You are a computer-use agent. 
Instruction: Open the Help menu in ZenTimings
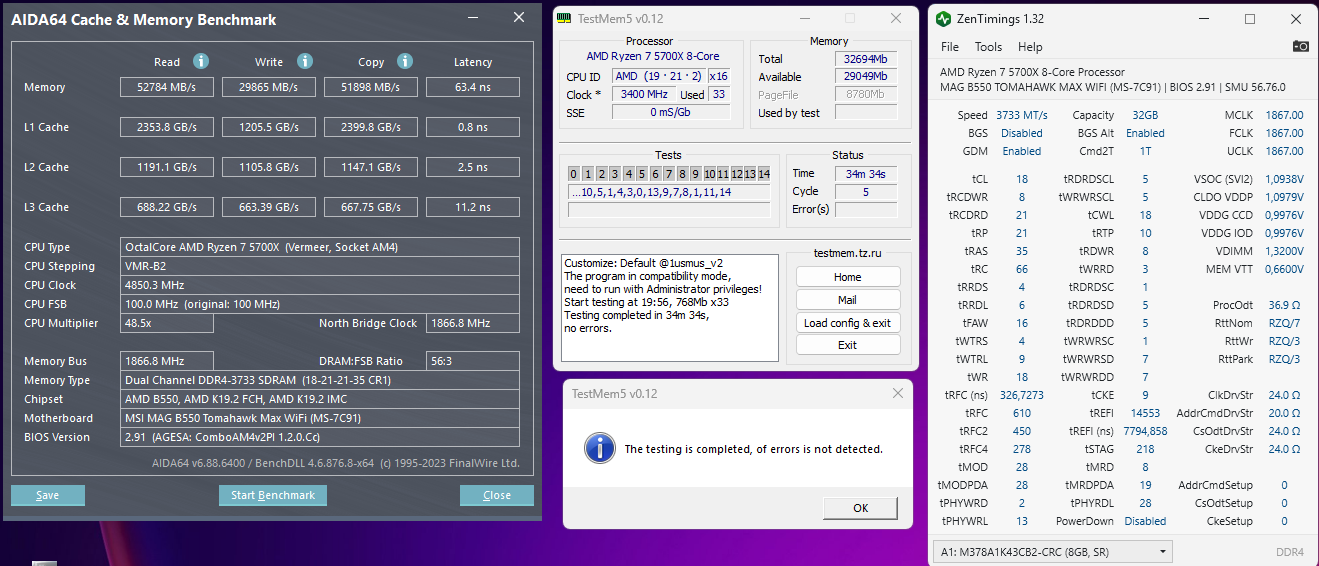1030,47
